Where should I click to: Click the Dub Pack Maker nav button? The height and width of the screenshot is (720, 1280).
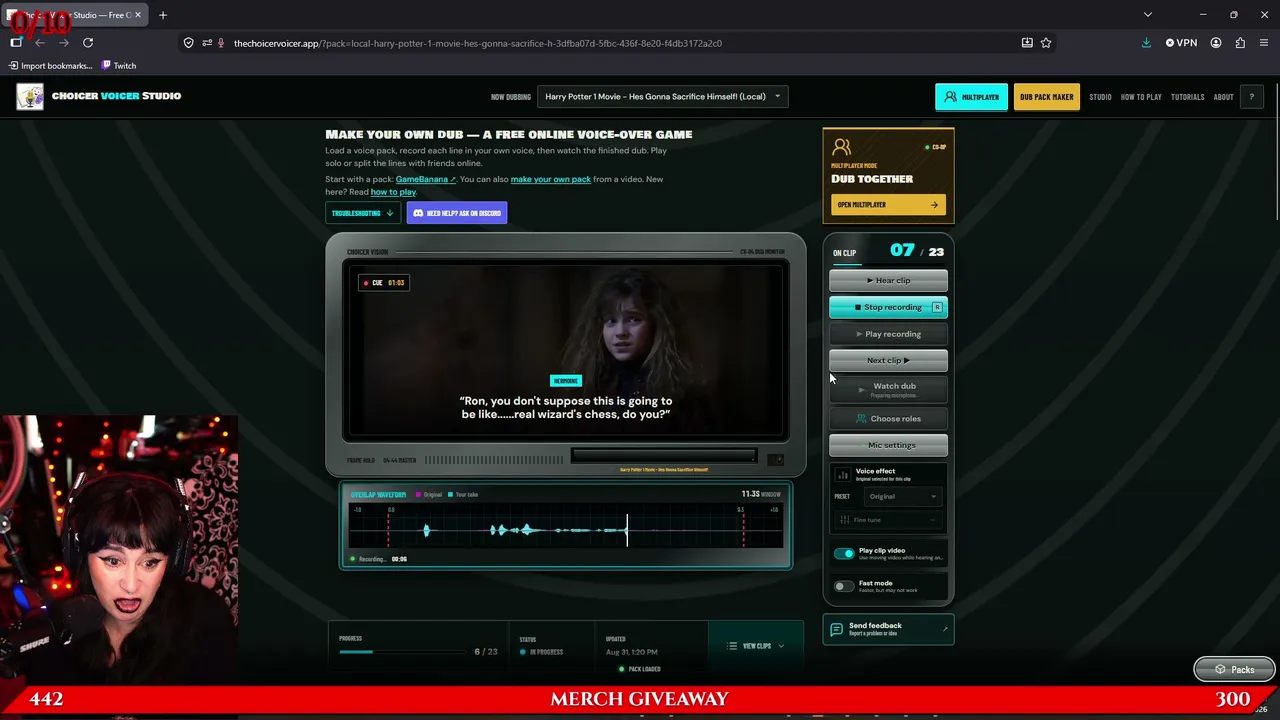pos(1047,97)
